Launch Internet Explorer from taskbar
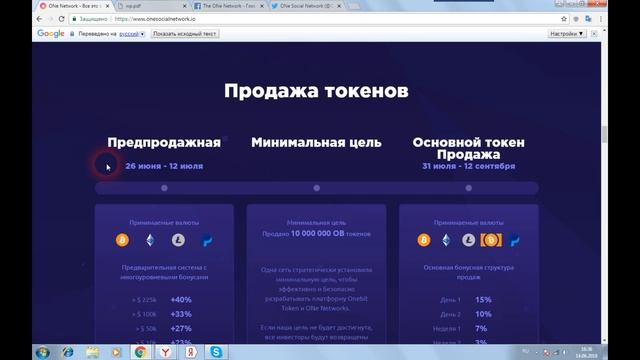The image size is (640, 360). coord(68,352)
